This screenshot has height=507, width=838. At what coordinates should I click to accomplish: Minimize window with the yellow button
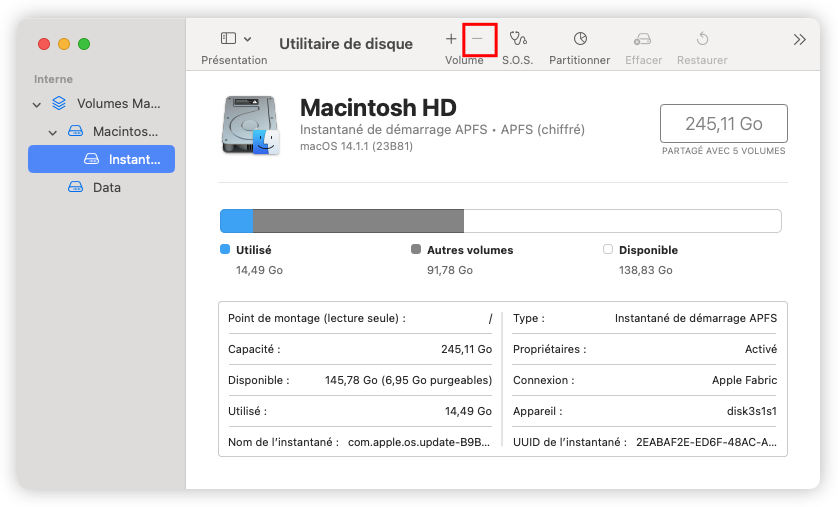(64, 44)
